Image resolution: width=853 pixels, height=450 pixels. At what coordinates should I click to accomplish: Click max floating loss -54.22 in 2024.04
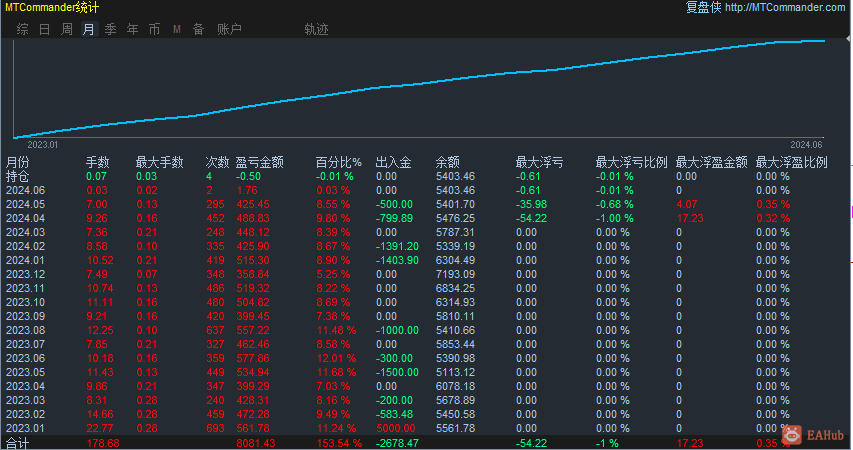tap(531, 218)
